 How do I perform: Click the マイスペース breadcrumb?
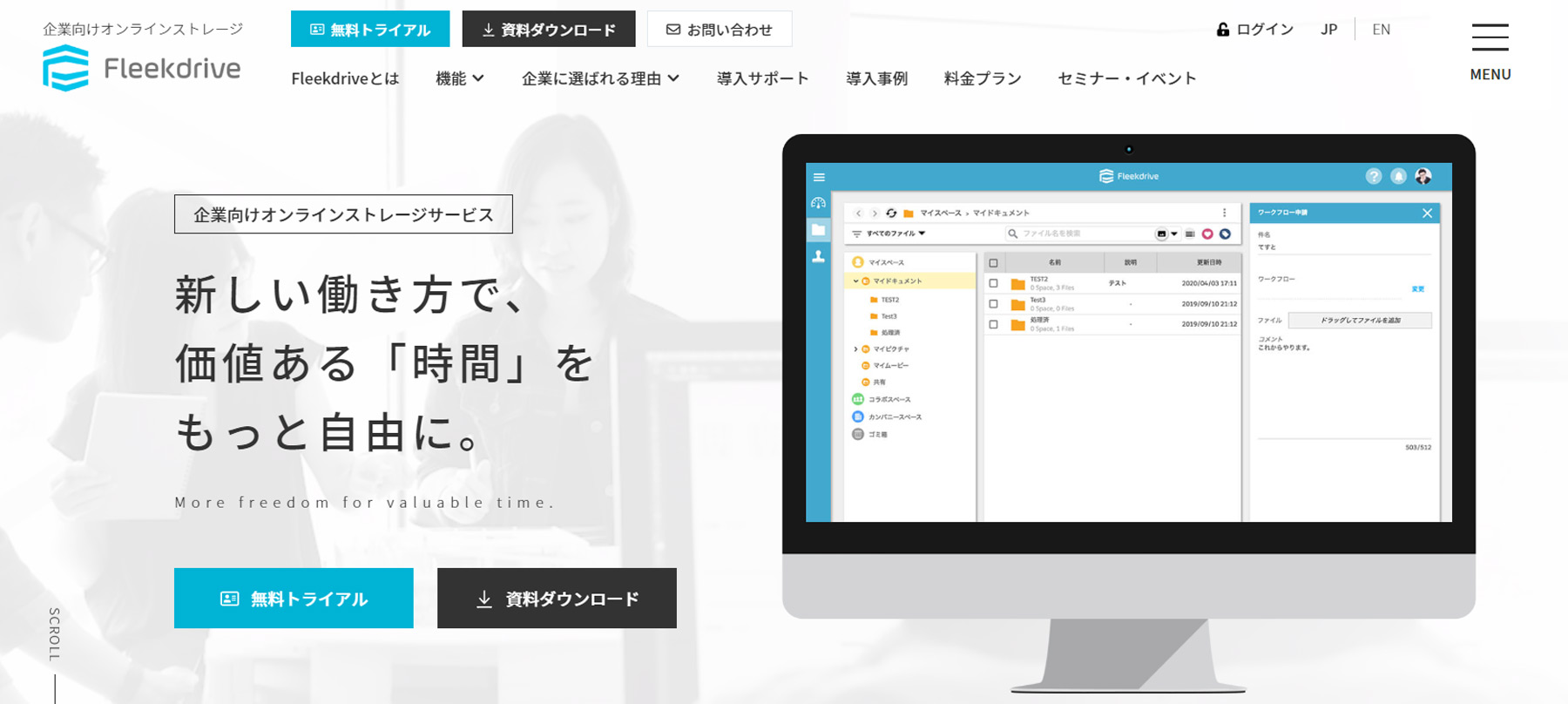(x=940, y=213)
